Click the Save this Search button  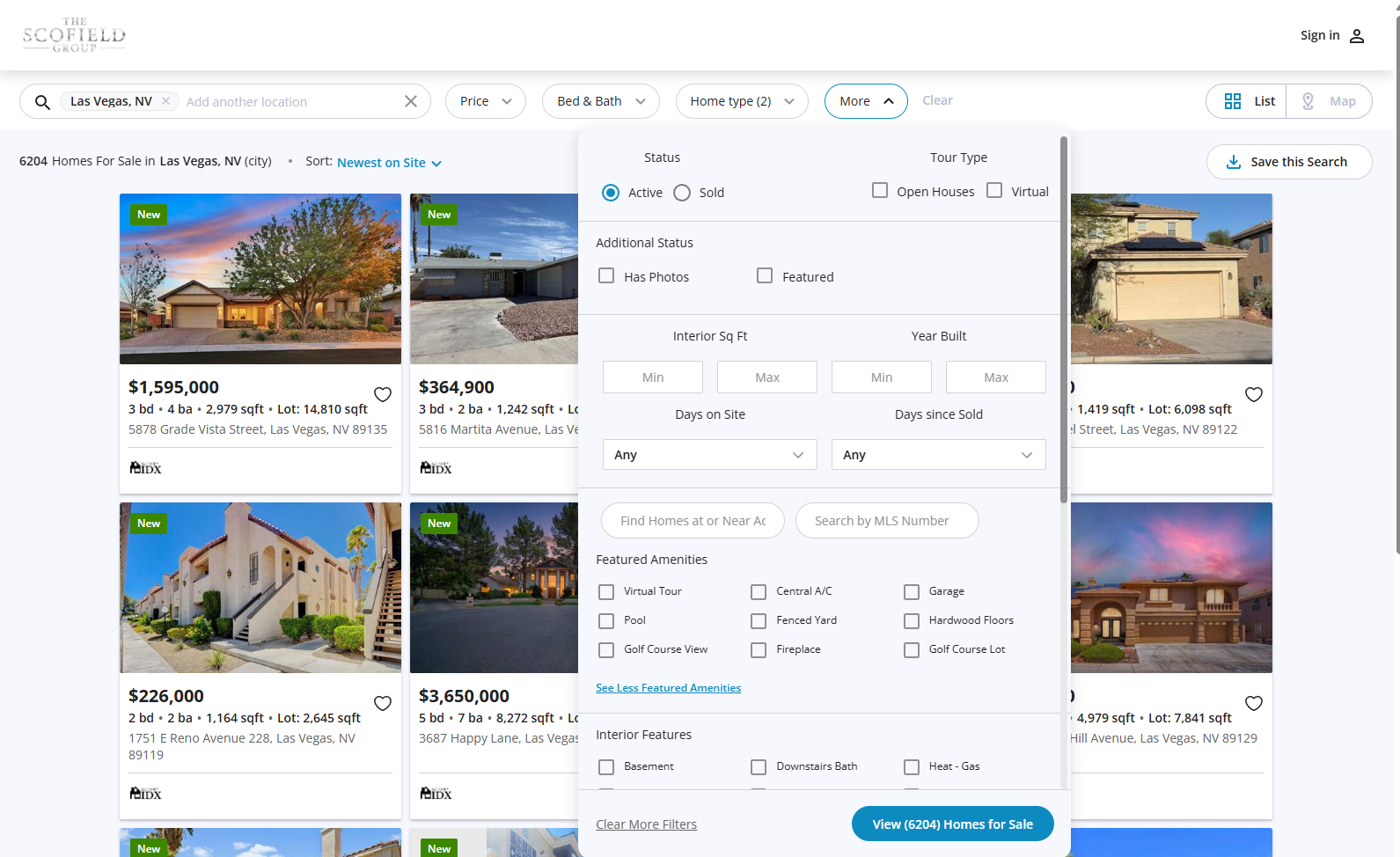[1289, 162]
